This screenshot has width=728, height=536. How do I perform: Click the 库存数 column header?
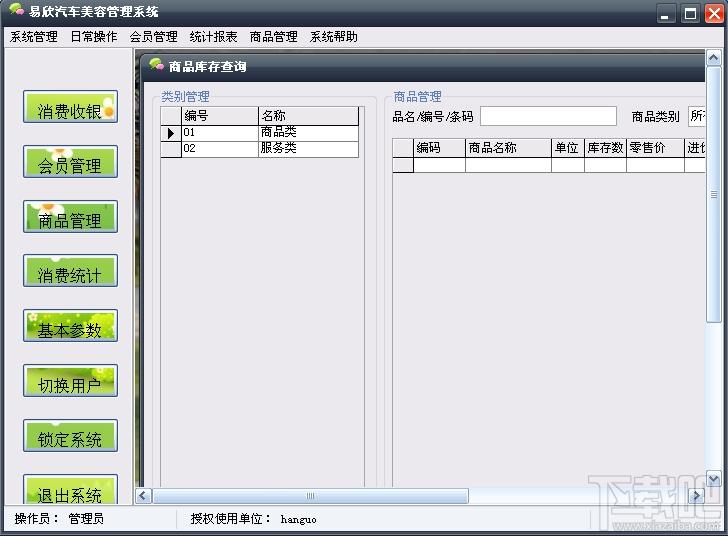tap(605, 148)
